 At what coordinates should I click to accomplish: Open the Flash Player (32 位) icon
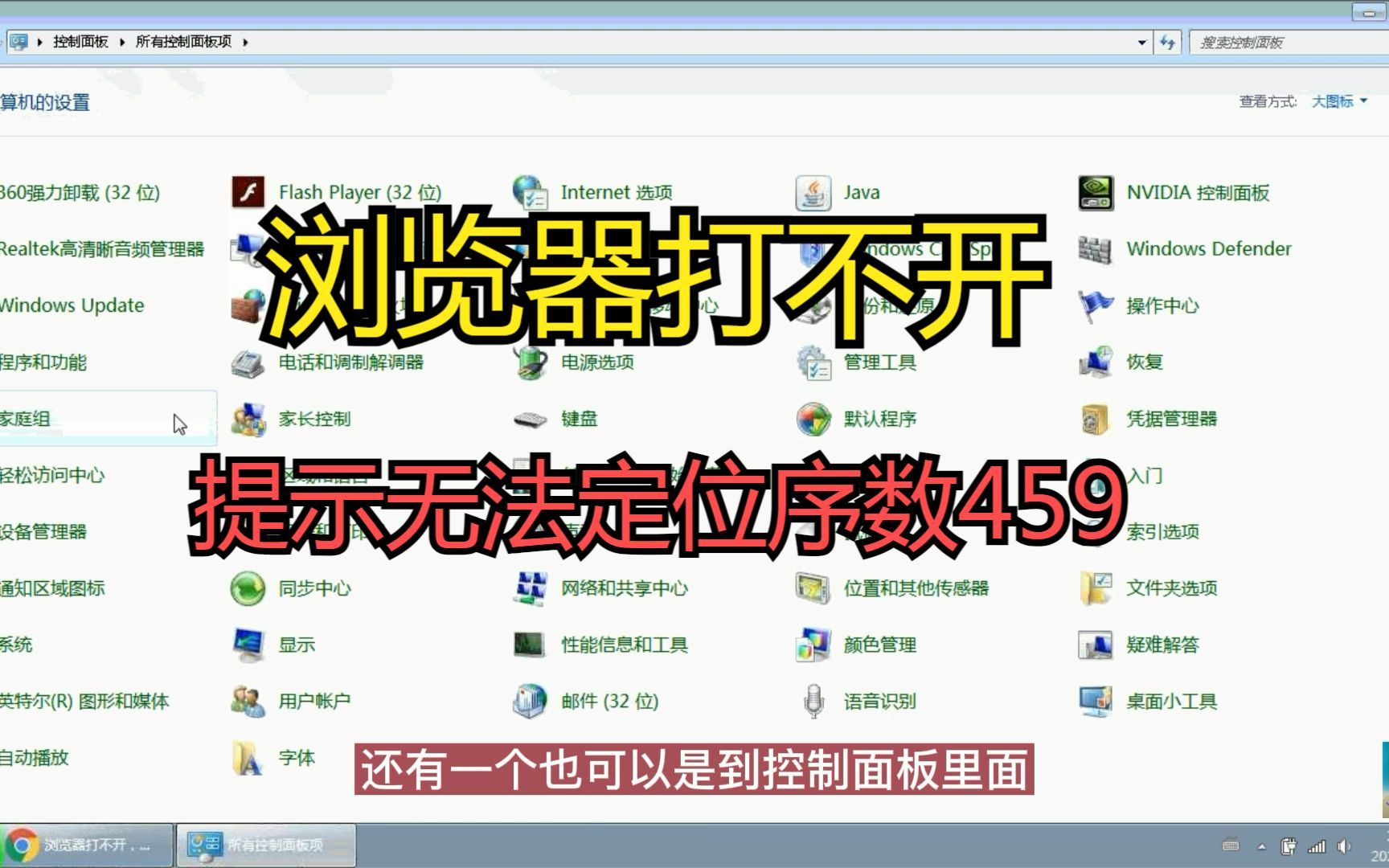(248, 193)
